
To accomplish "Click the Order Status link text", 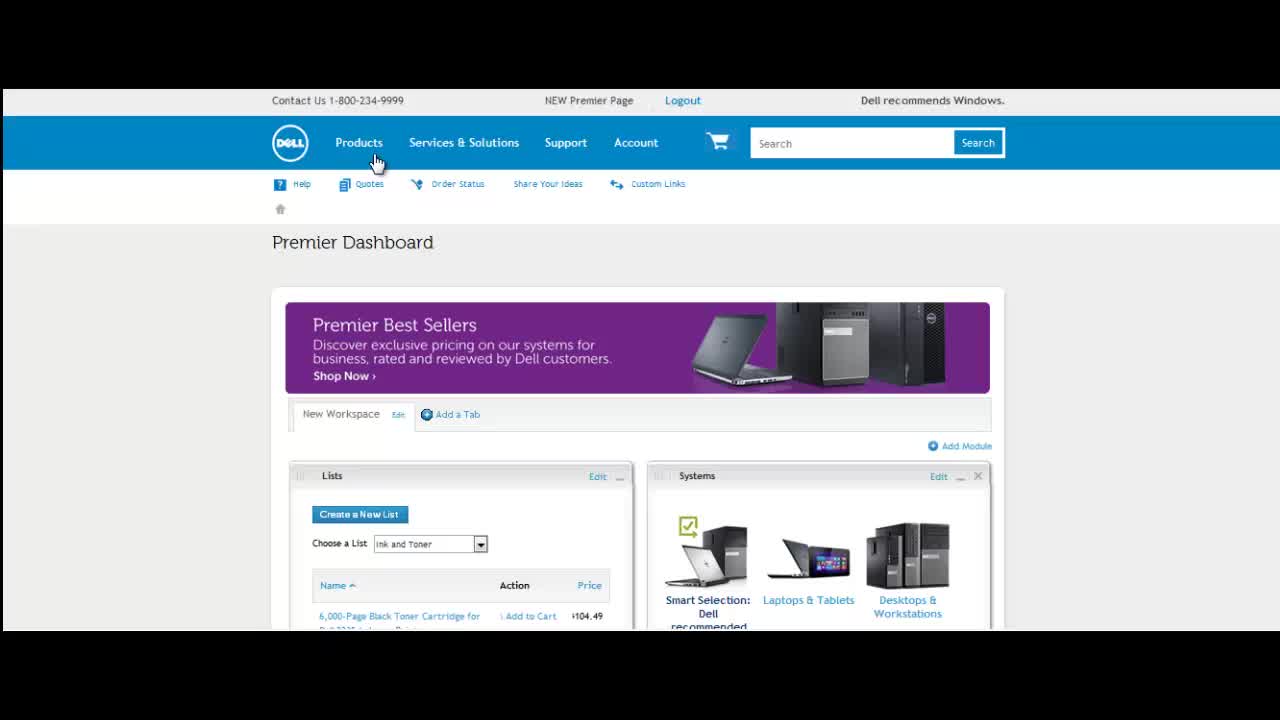I will (458, 184).
